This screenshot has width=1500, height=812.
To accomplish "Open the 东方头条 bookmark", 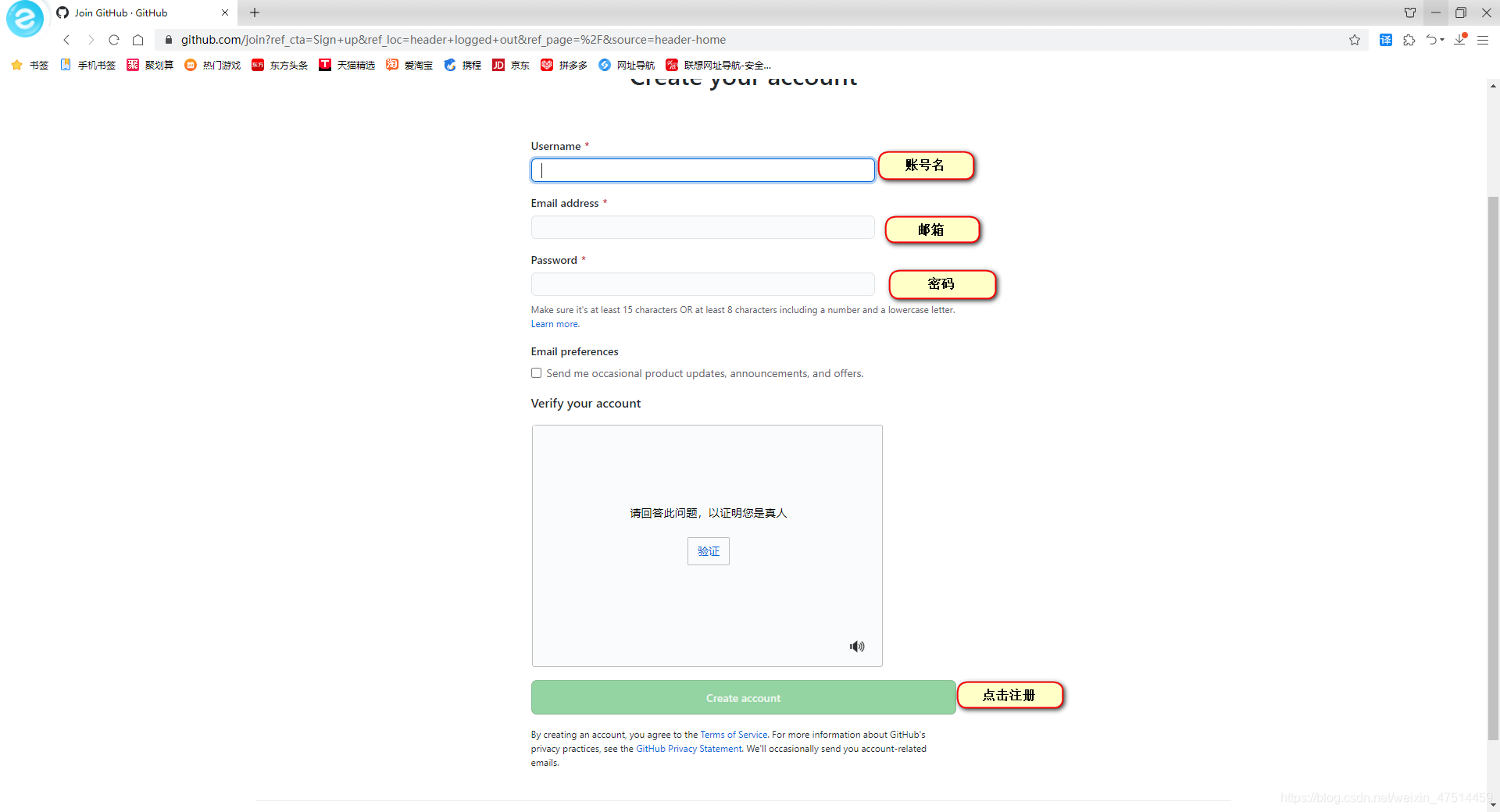I will (280, 65).
